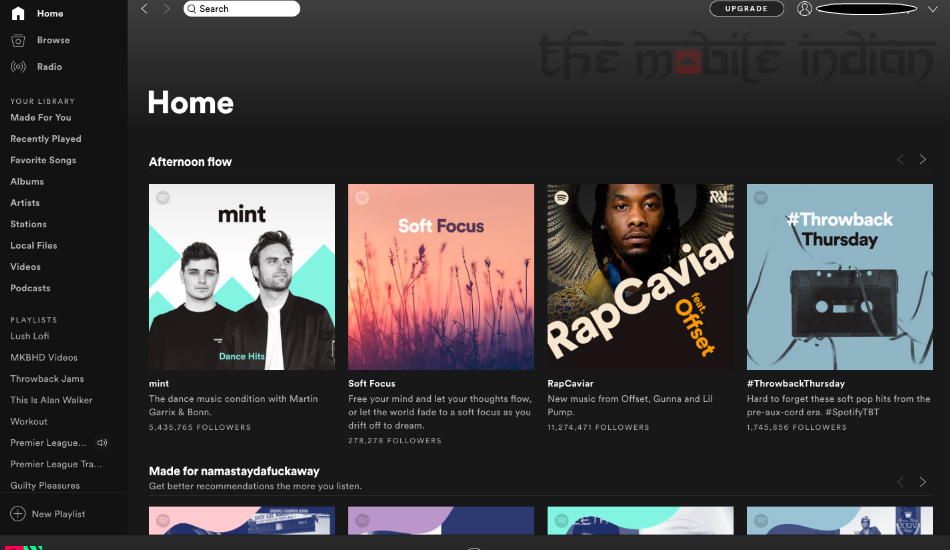Open third Made for you teal thumbnail
Screen dimensions: 950x550
pos(640,521)
